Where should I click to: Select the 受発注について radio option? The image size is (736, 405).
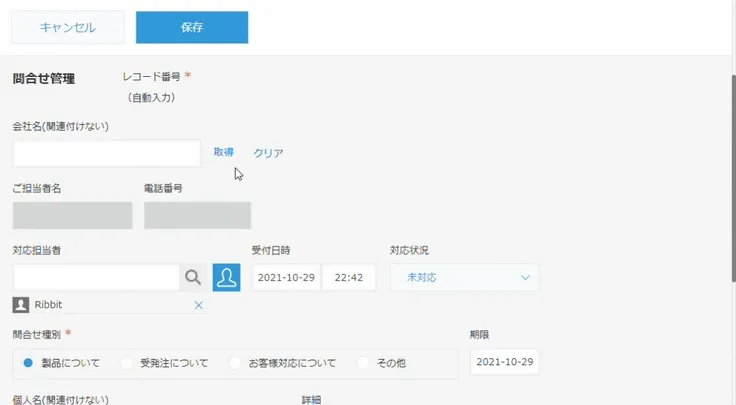point(127,363)
